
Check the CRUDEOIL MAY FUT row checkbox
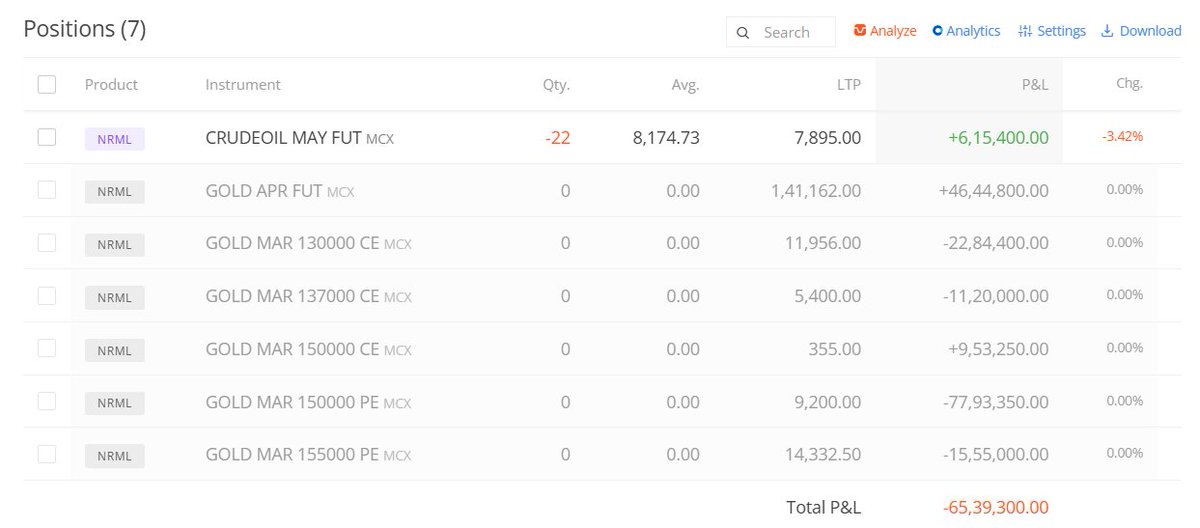pos(47,137)
